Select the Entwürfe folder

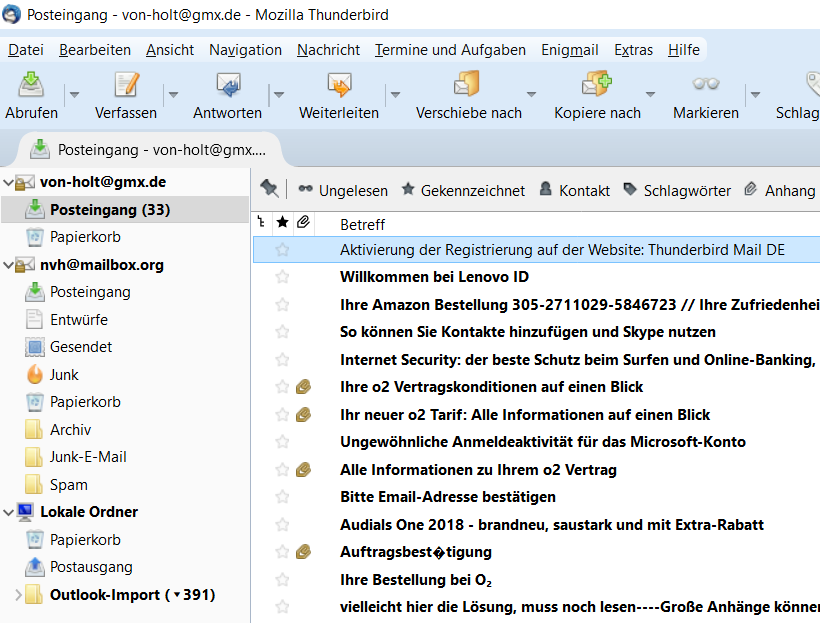79,320
